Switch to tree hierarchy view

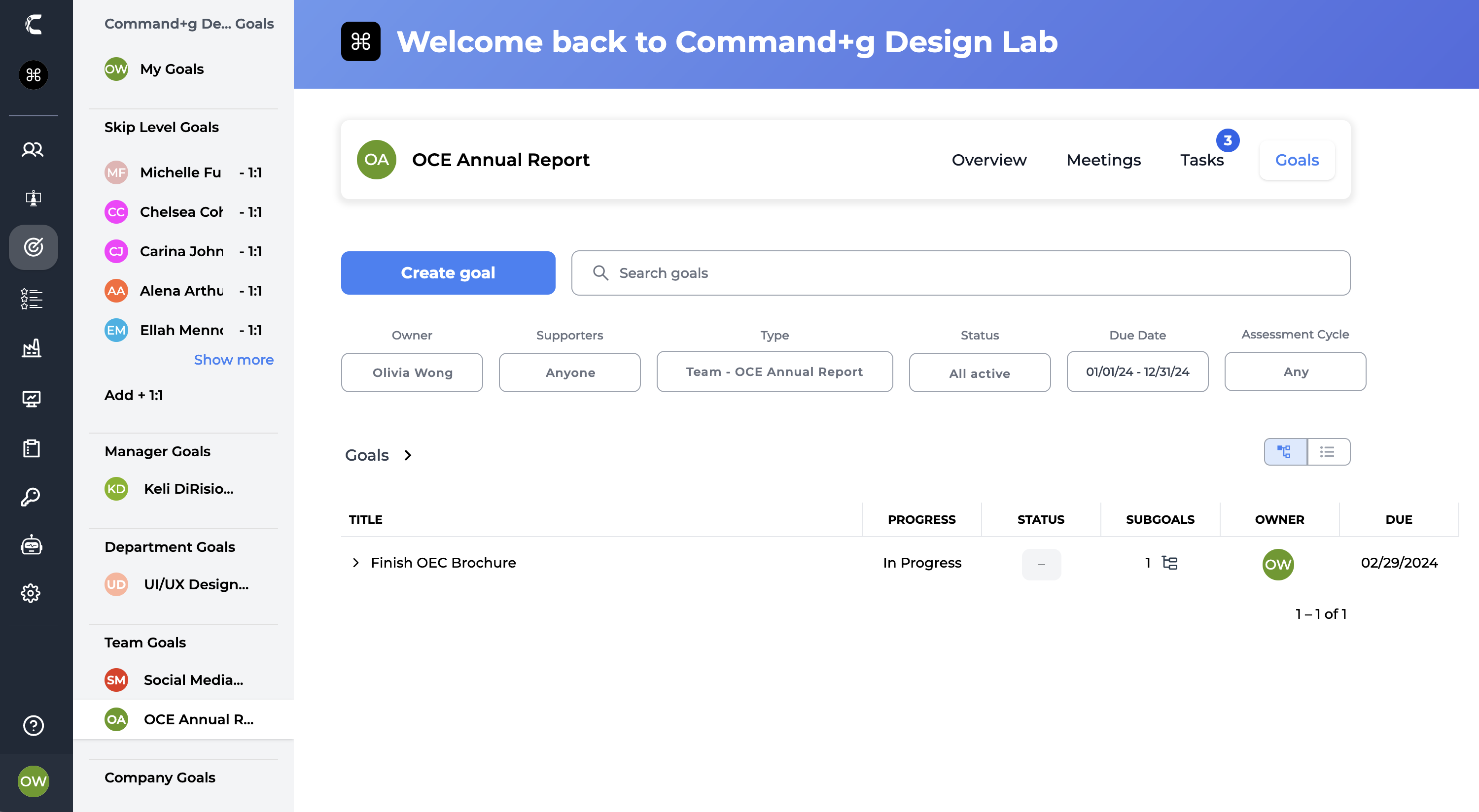1285,452
